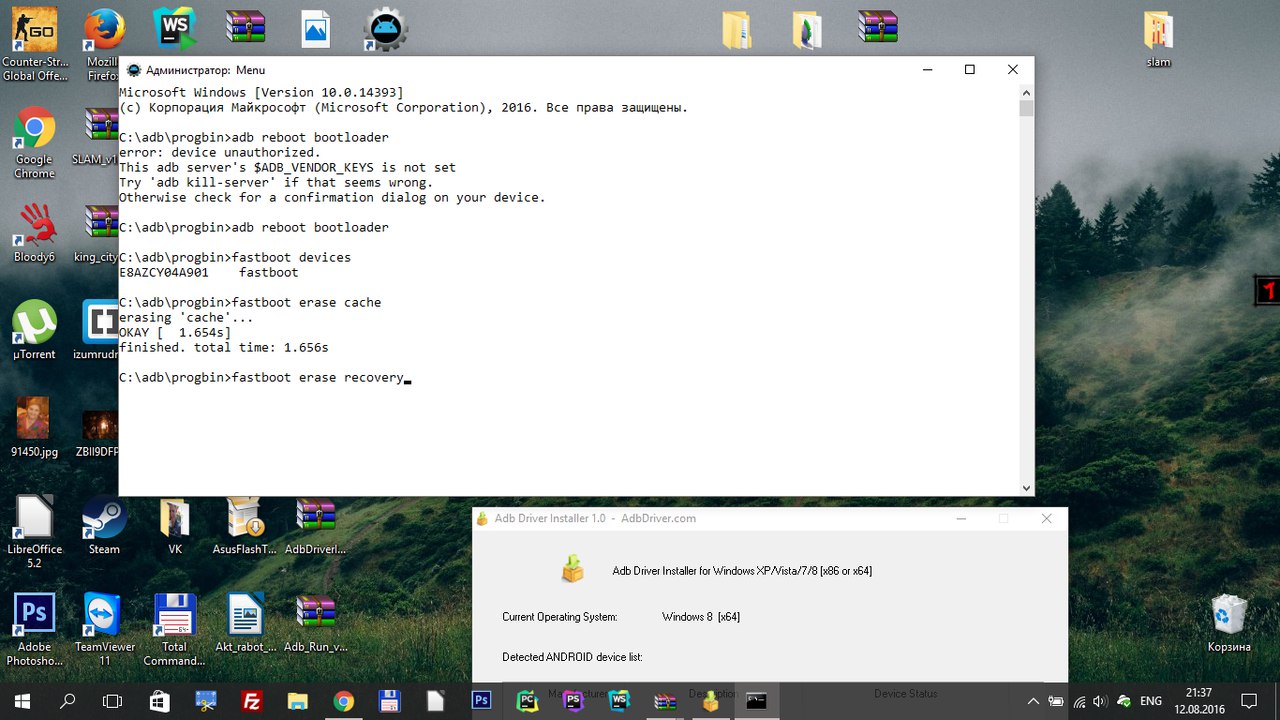1280x720 pixels.
Task: Open the LibreOffice 5.2 desktop icon
Action: coord(34,518)
